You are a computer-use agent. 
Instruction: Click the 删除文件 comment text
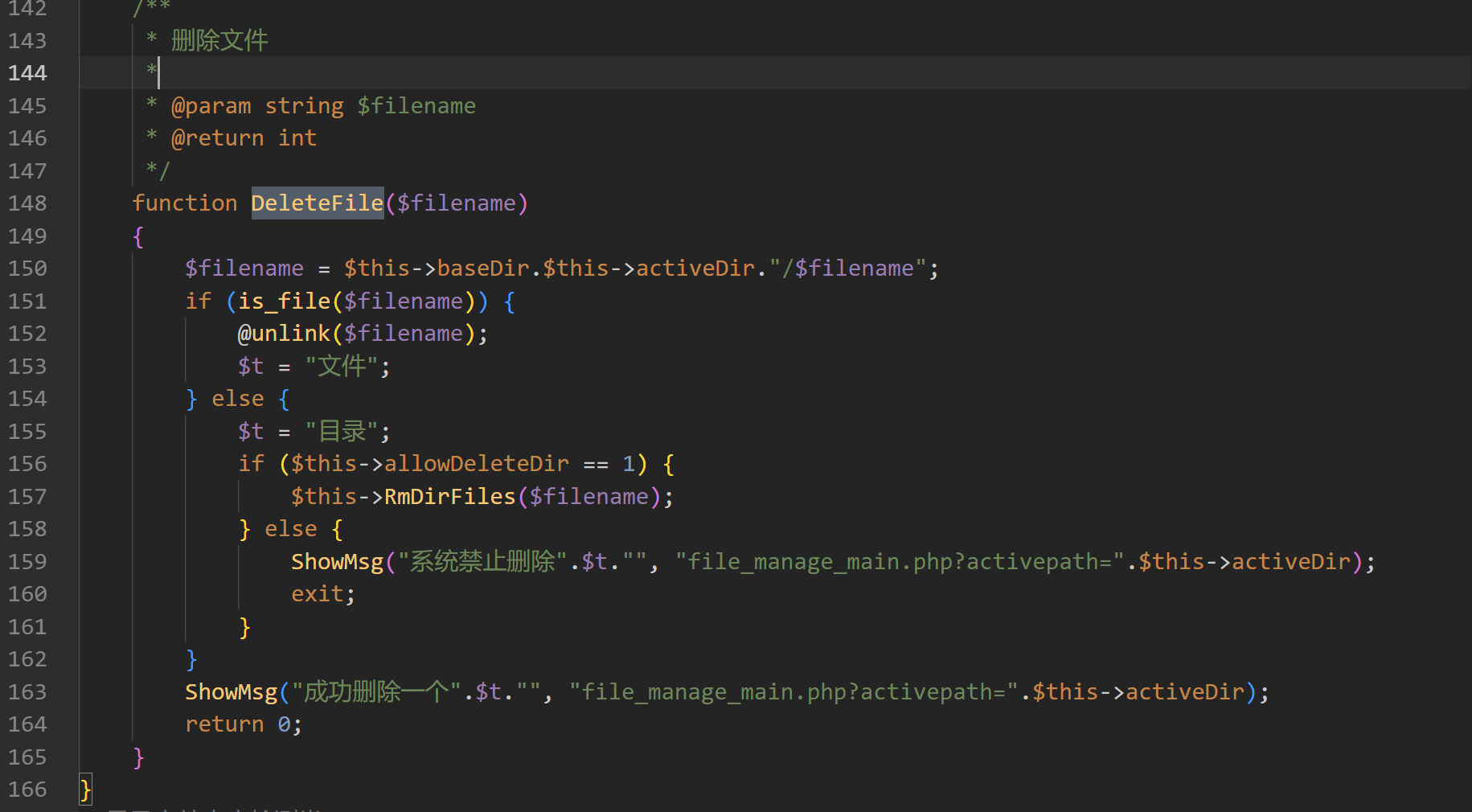219,40
